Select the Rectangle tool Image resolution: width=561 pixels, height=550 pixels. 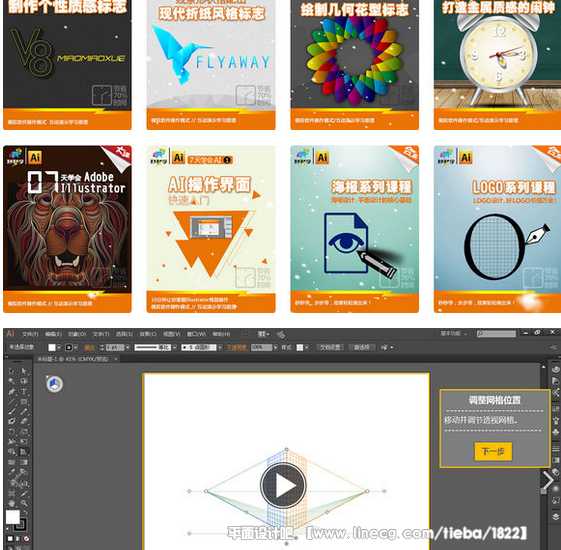coord(24,401)
